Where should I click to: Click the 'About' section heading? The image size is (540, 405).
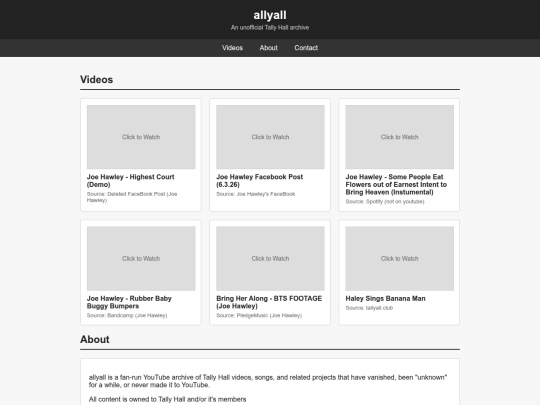point(95,340)
